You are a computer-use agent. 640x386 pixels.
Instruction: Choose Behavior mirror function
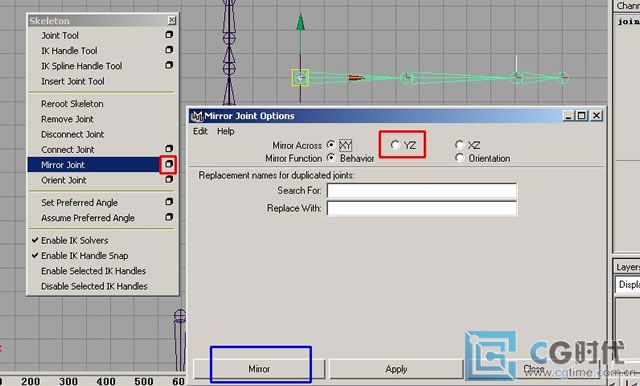tap(331, 158)
